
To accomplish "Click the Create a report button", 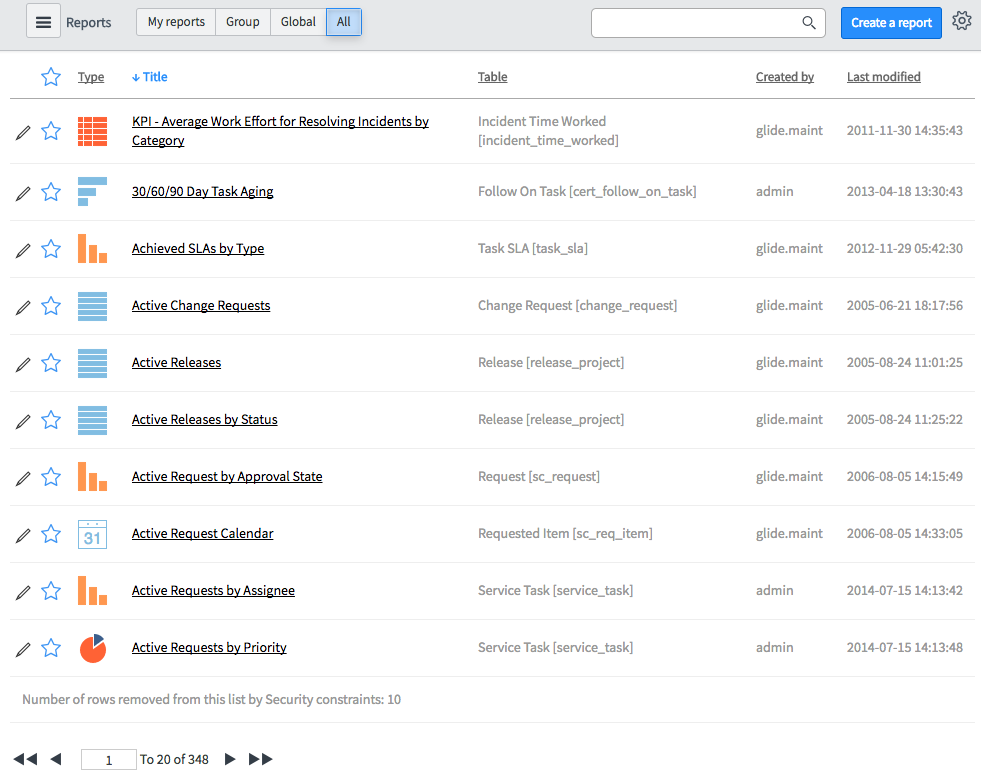I will pos(891,23).
